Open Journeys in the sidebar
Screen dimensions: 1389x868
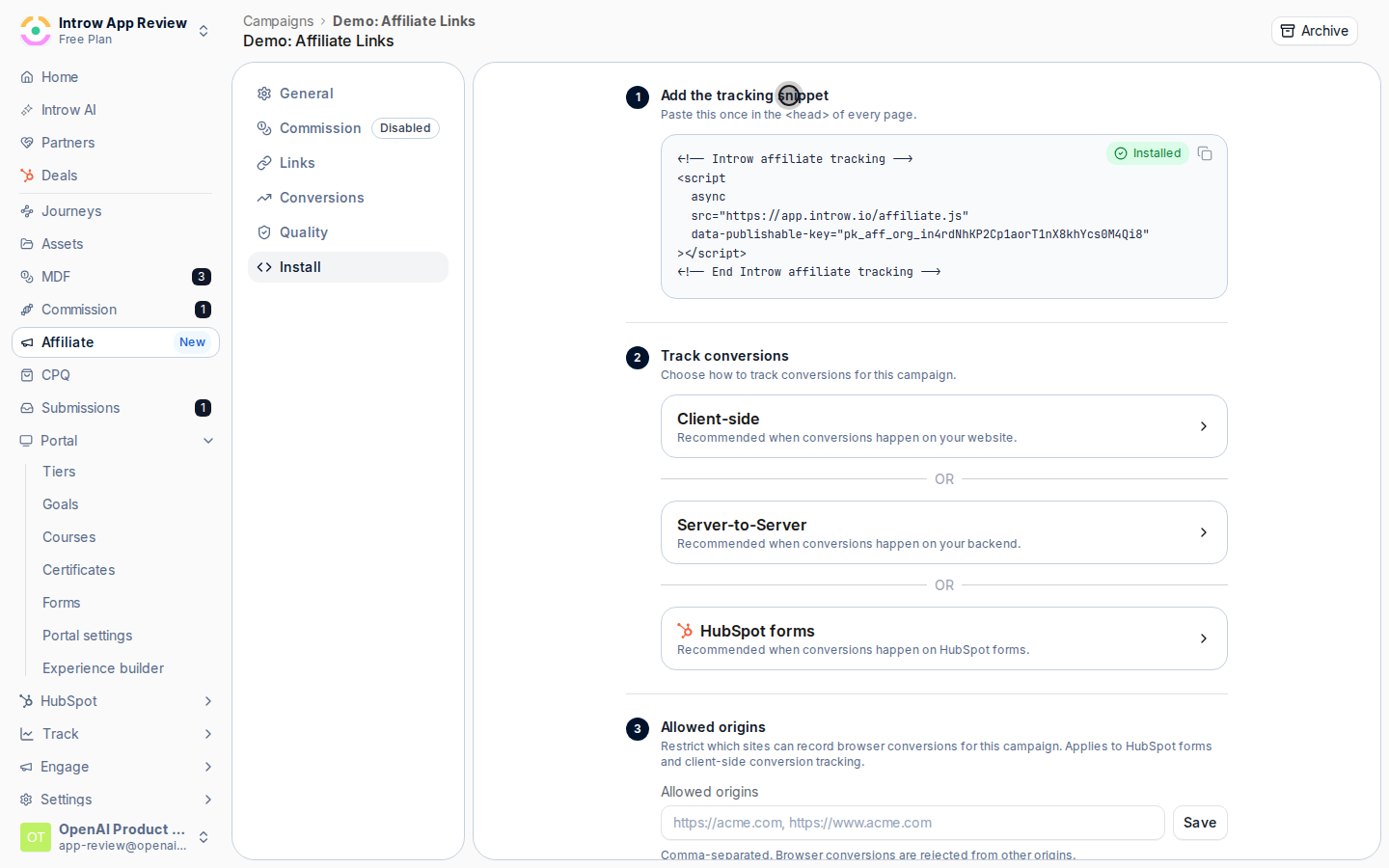point(71,211)
